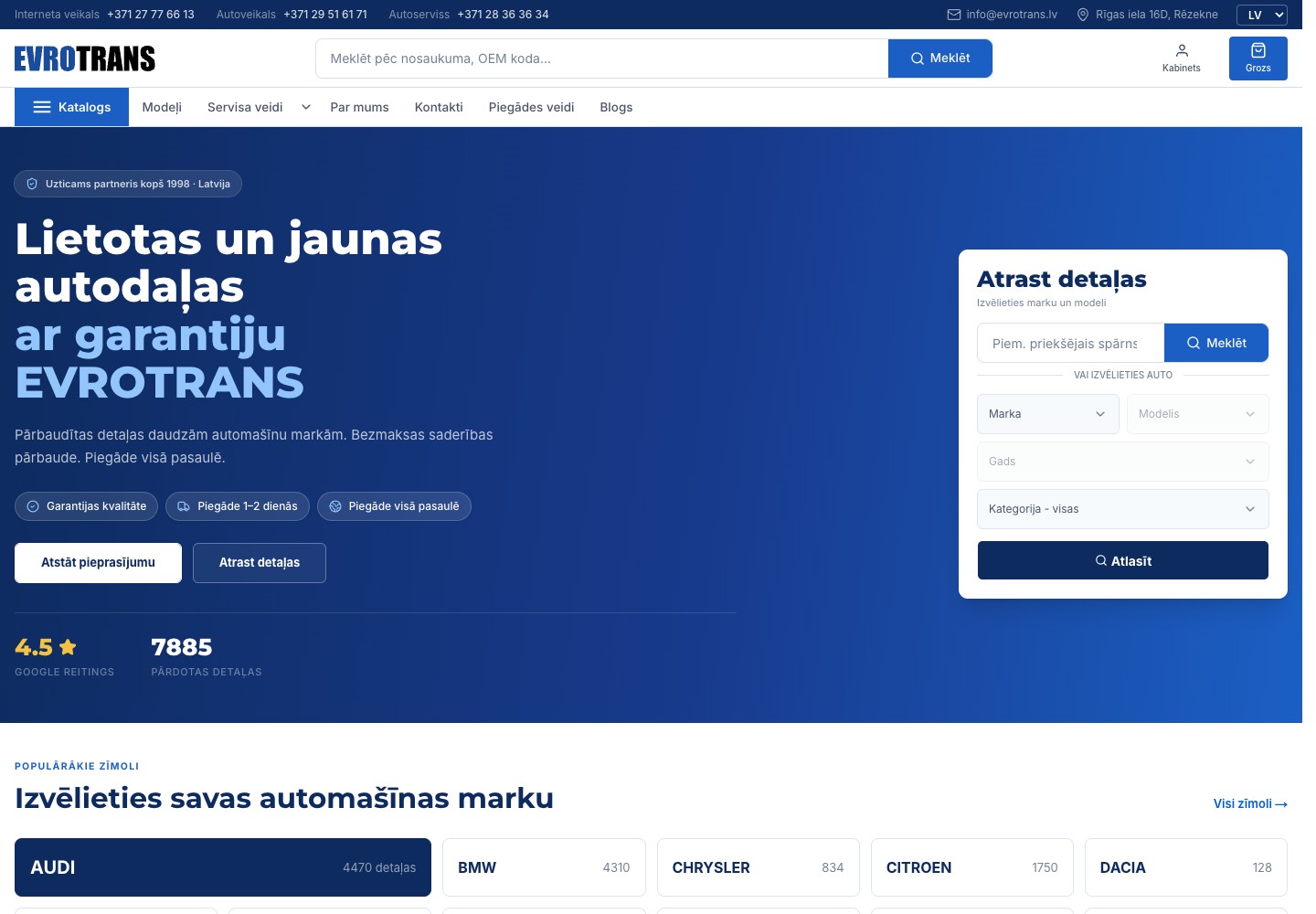Open the LV language selector

click(1262, 15)
